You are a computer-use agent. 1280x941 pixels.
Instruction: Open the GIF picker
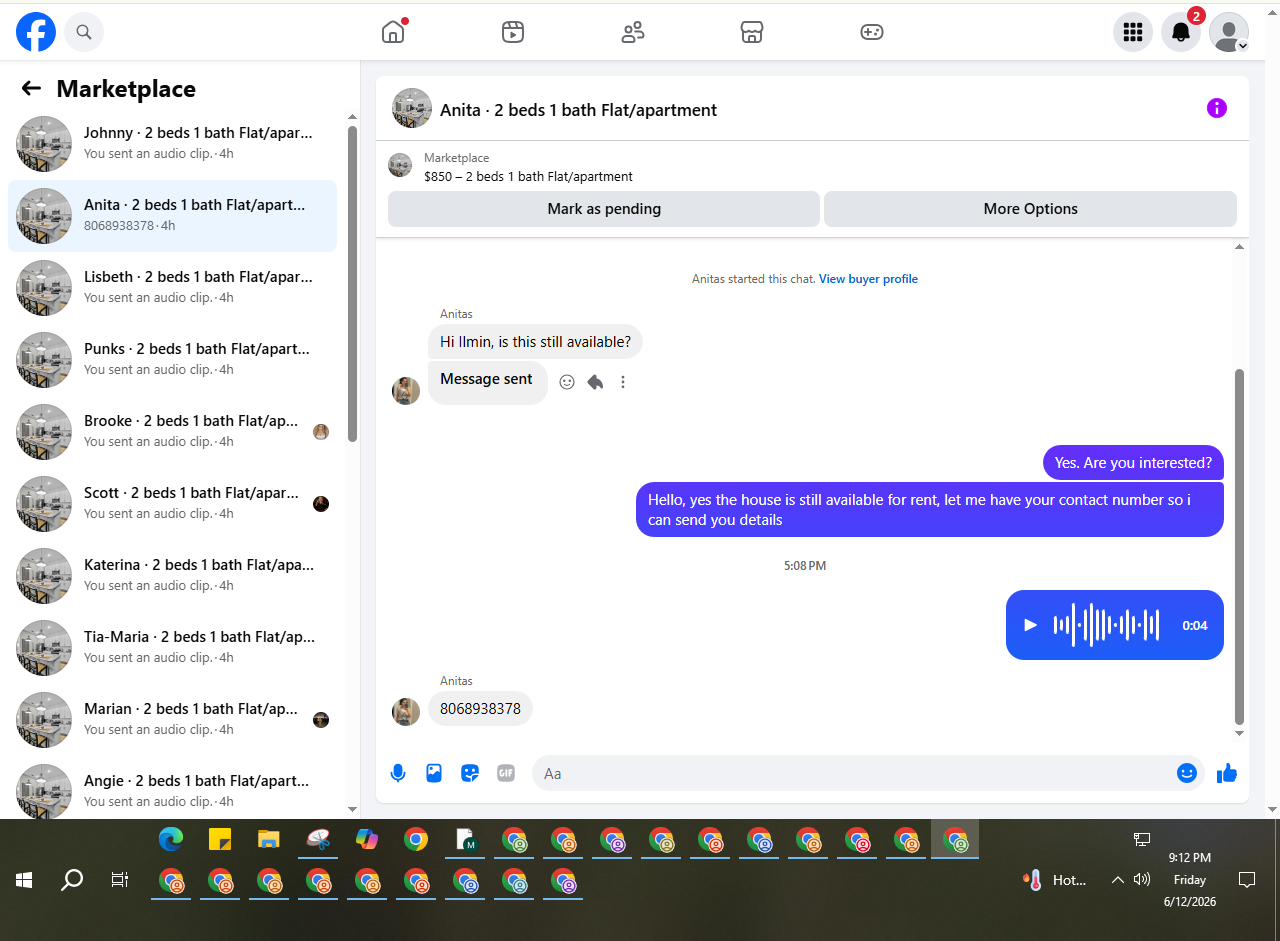click(506, 773)
